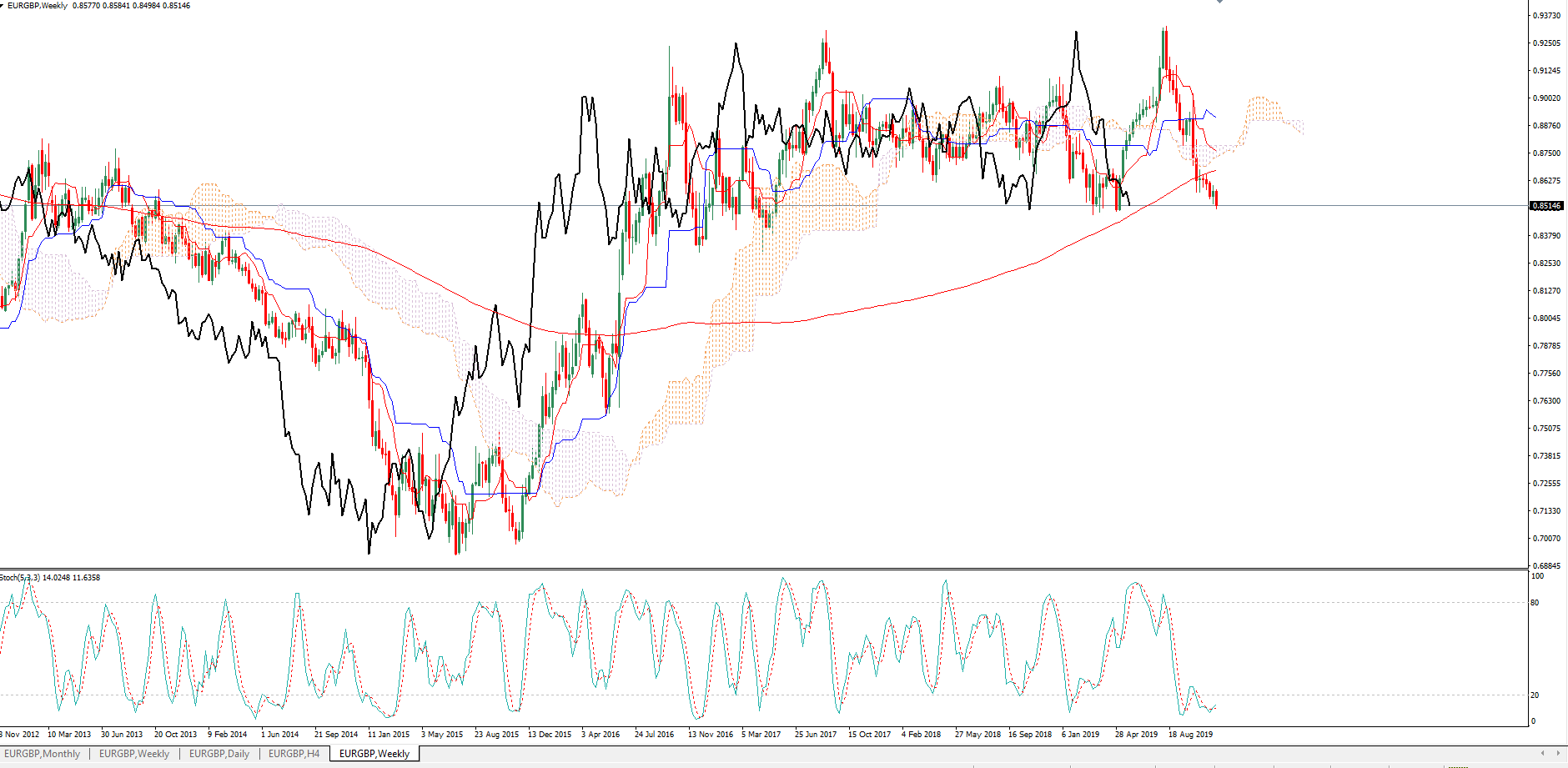Click the current price label 0.85146
This screenshot has height=768, width=1568.
tap(1547, 206)
